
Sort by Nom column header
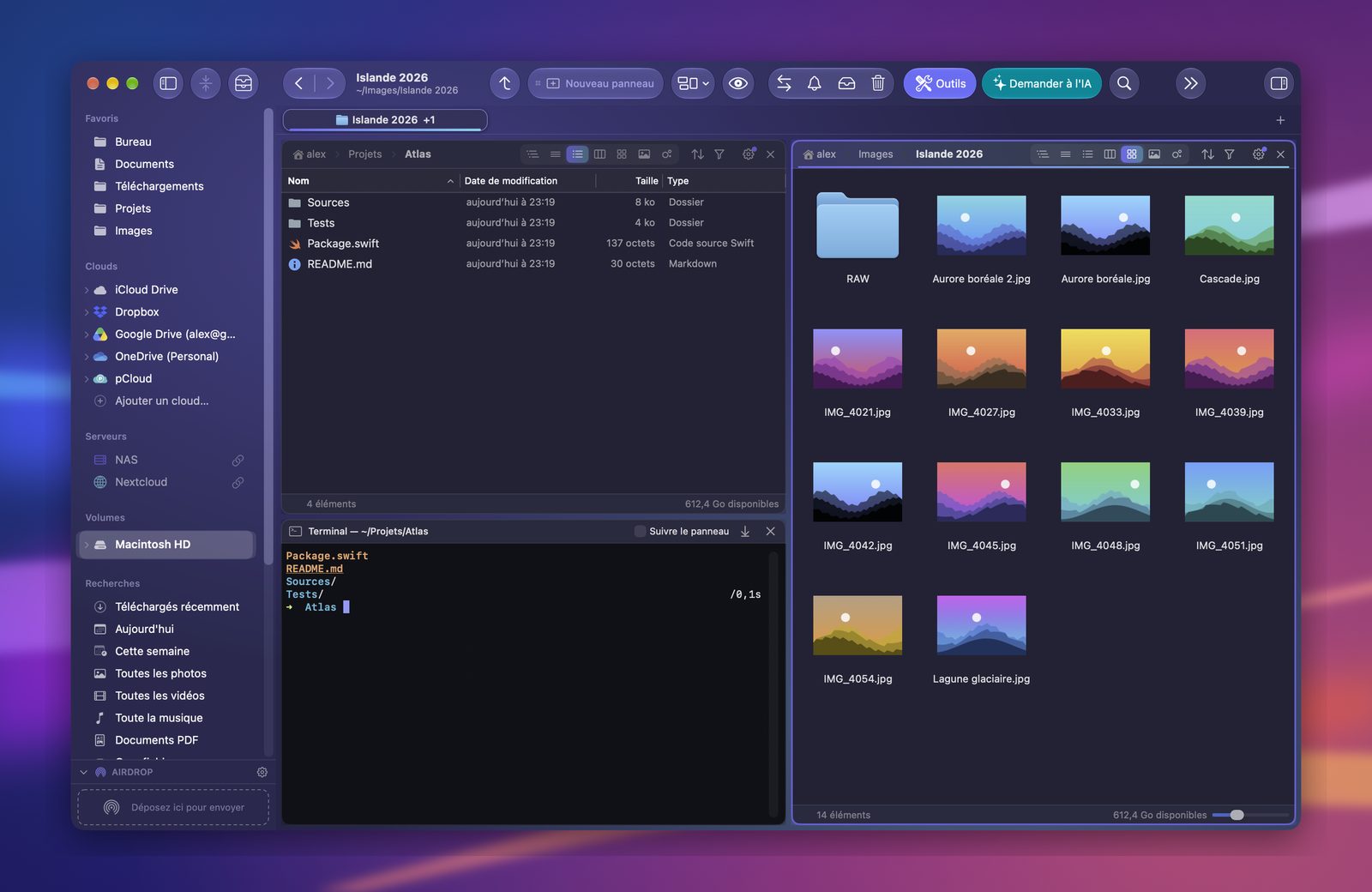coord(370,181)
